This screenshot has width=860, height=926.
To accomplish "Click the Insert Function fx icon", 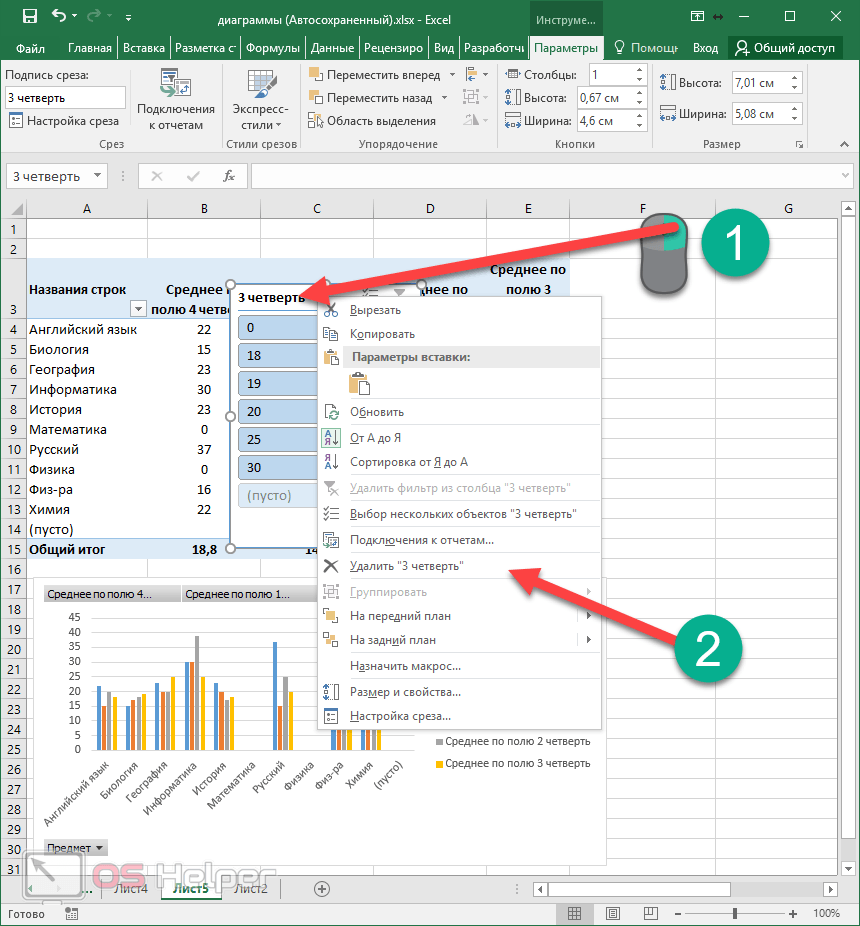I will pyautogui.click(x=229, y=176).
